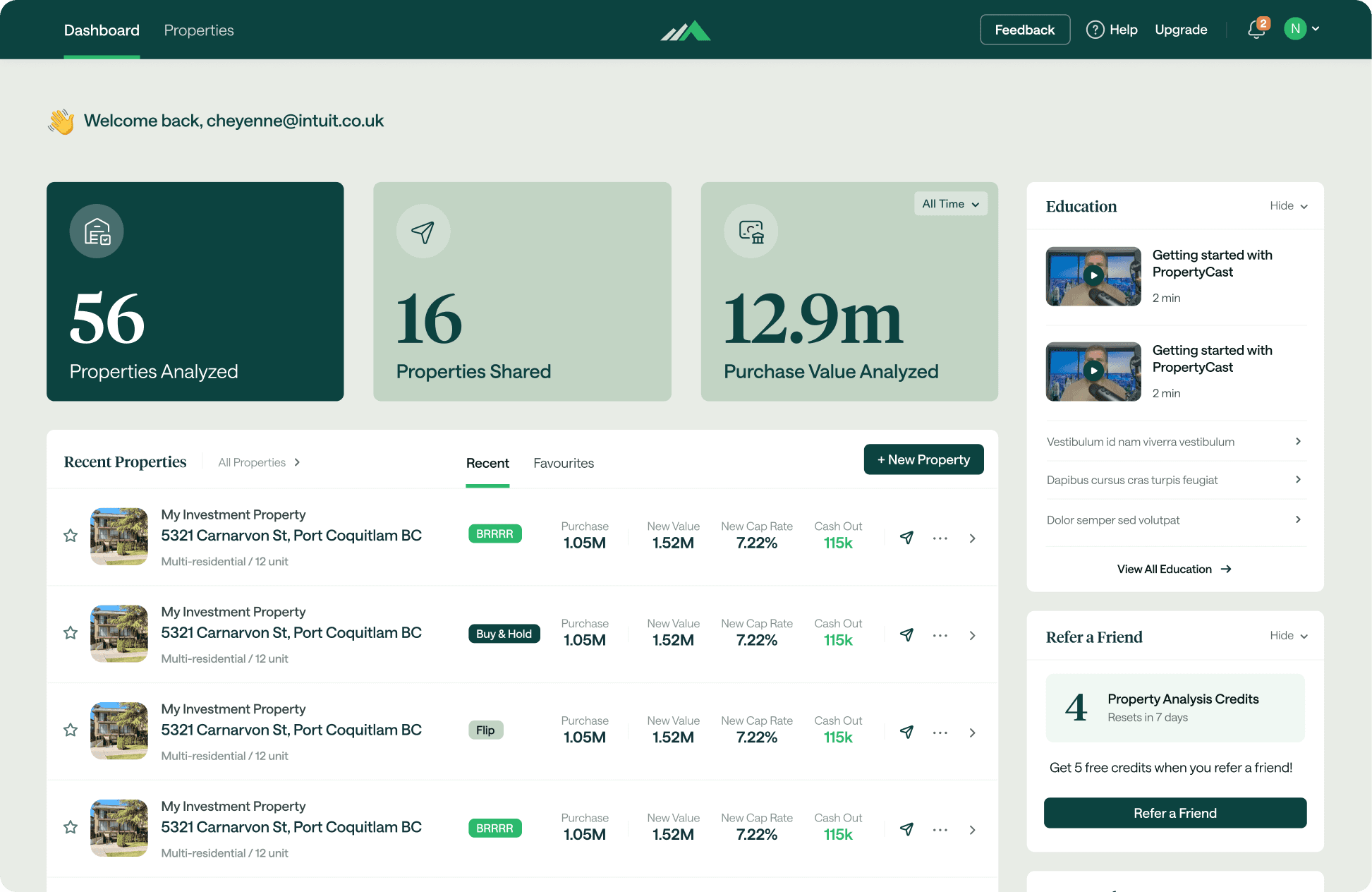This screenshot has width=1372, height=892.
Task: Click the Refer a Friend button
Action: [x=1175, y=813]
